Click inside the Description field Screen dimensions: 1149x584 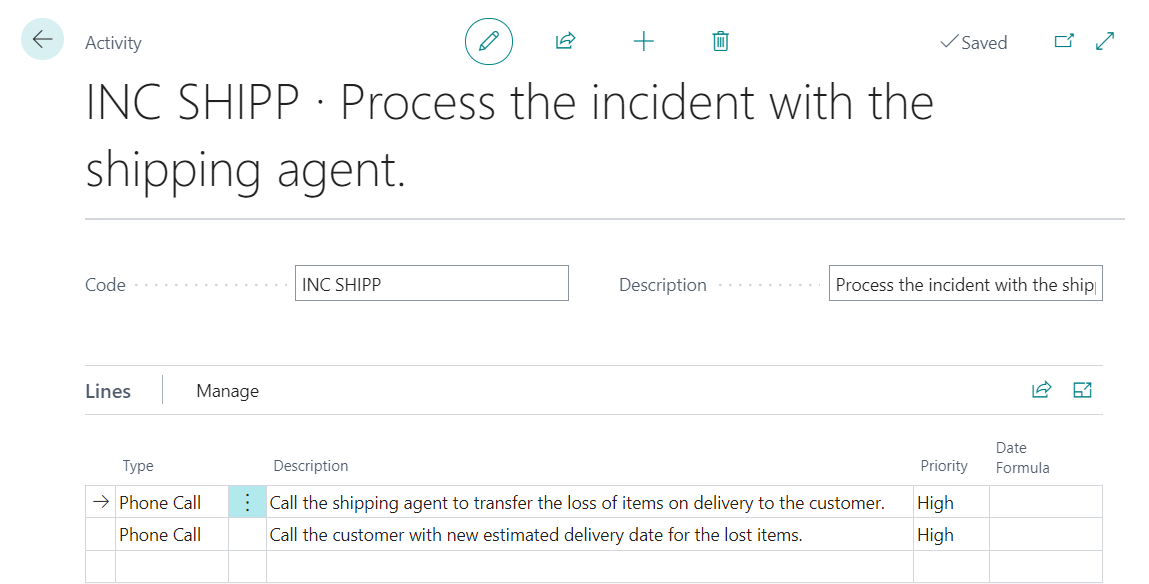[x=965, y=283]
